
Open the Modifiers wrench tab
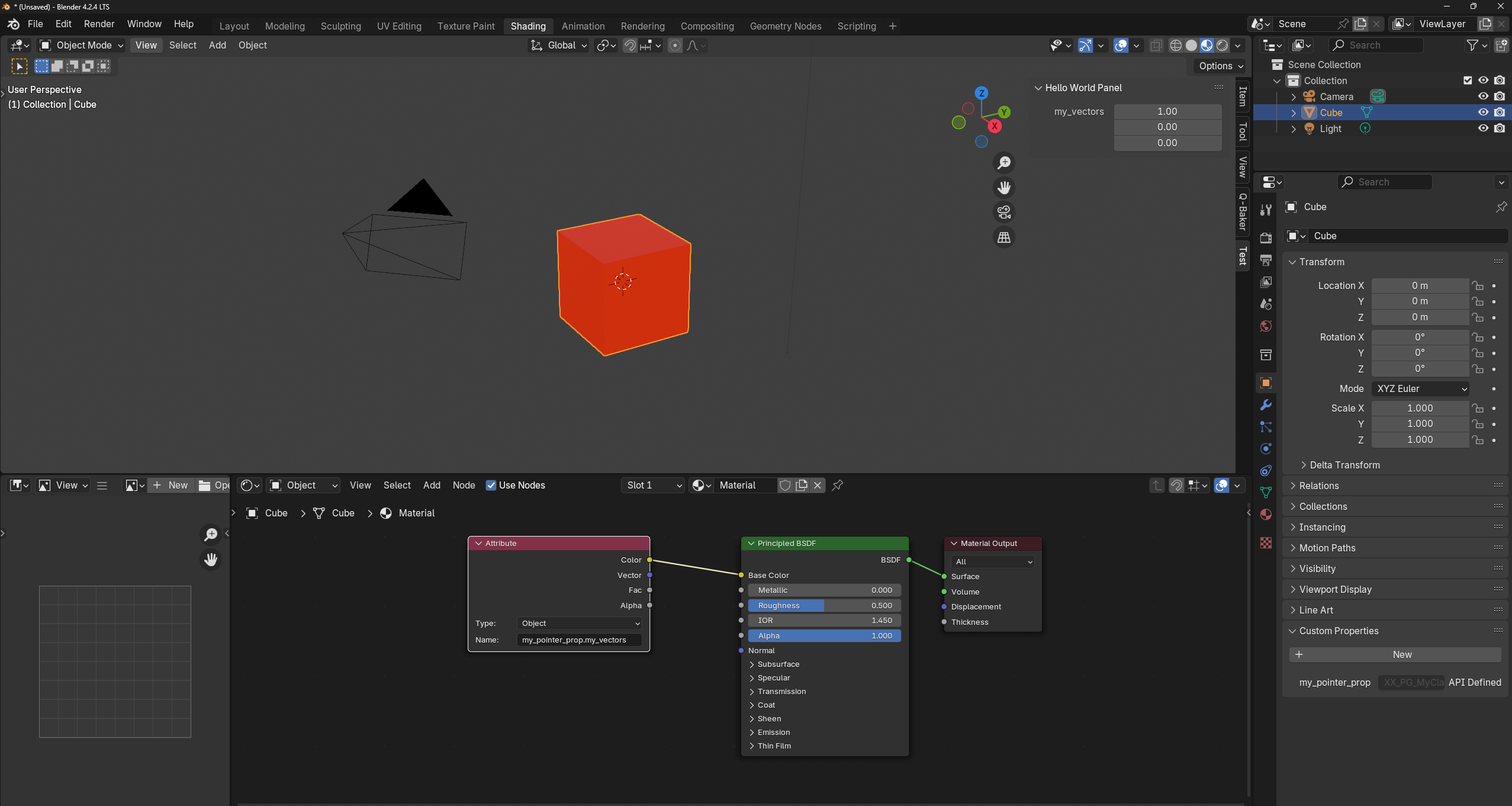coord(1266,405)
